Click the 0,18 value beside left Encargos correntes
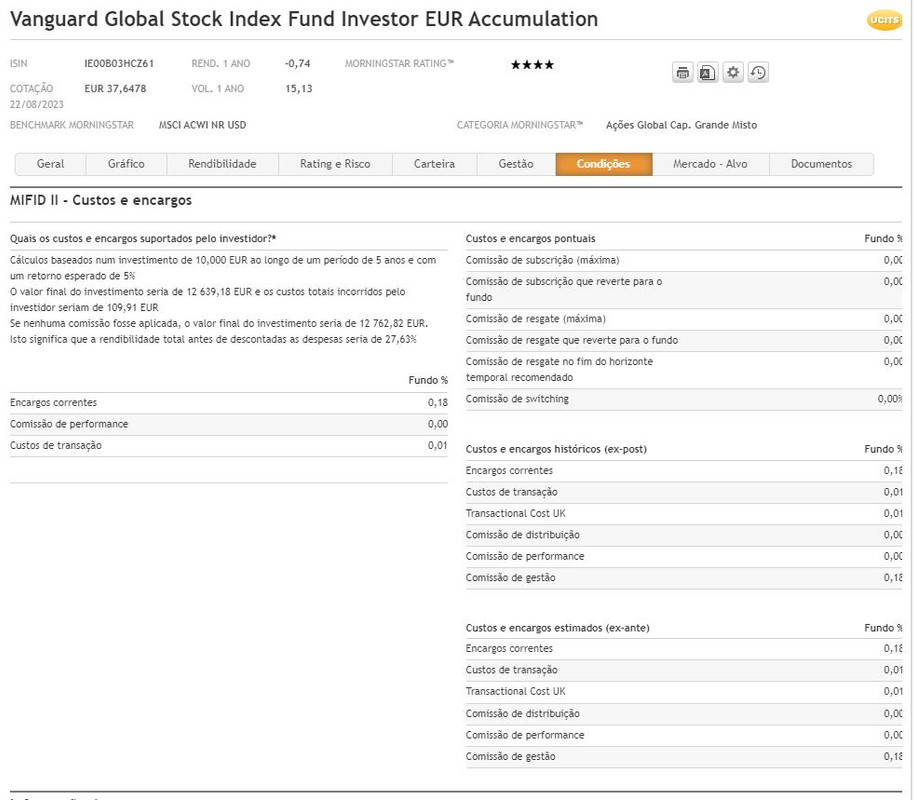916x800 pixels. click(x=438, y=403)
